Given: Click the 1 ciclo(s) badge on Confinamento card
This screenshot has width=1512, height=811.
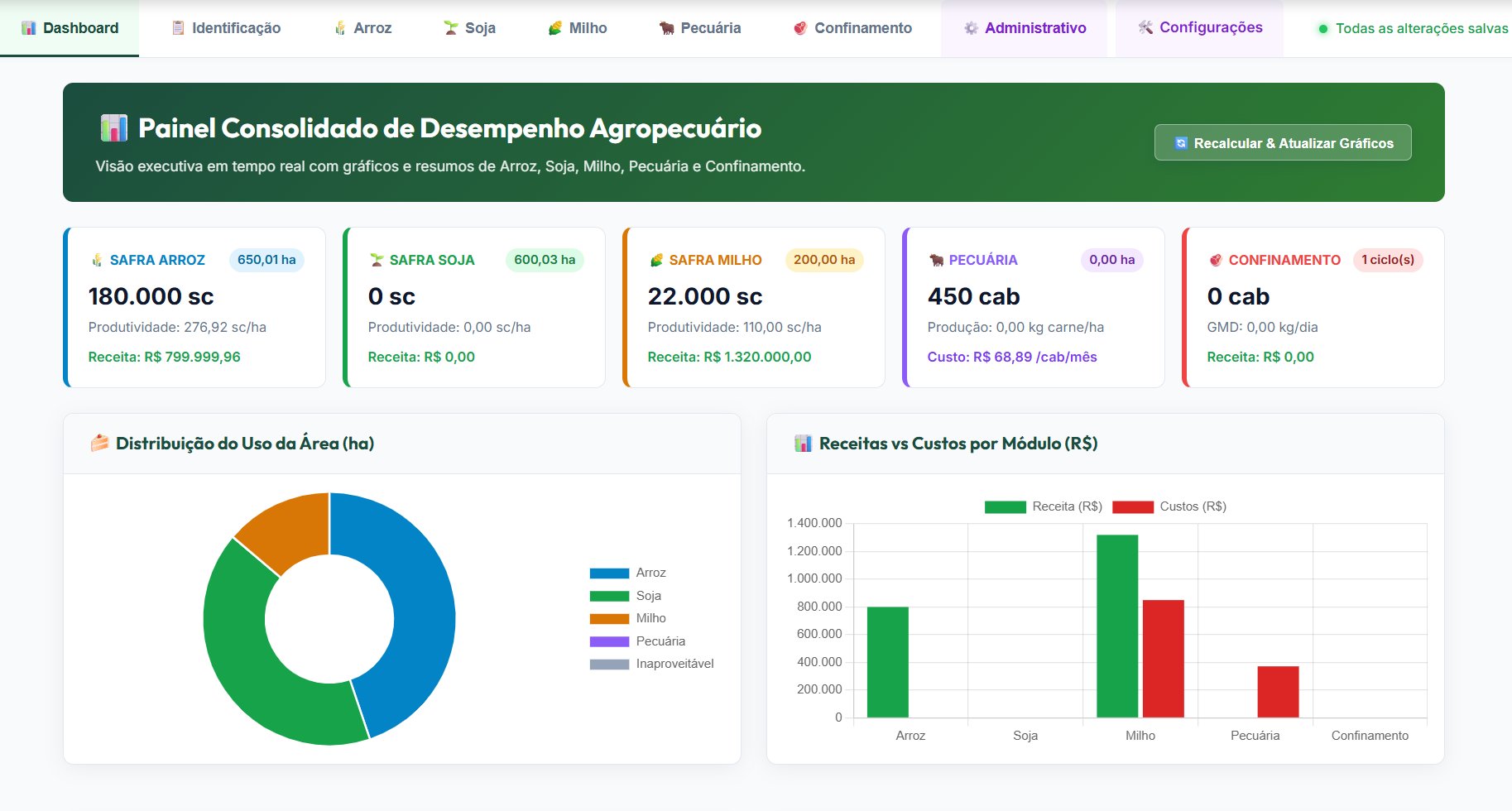Looking at the screenshot, I should (x=1388, y=260).
